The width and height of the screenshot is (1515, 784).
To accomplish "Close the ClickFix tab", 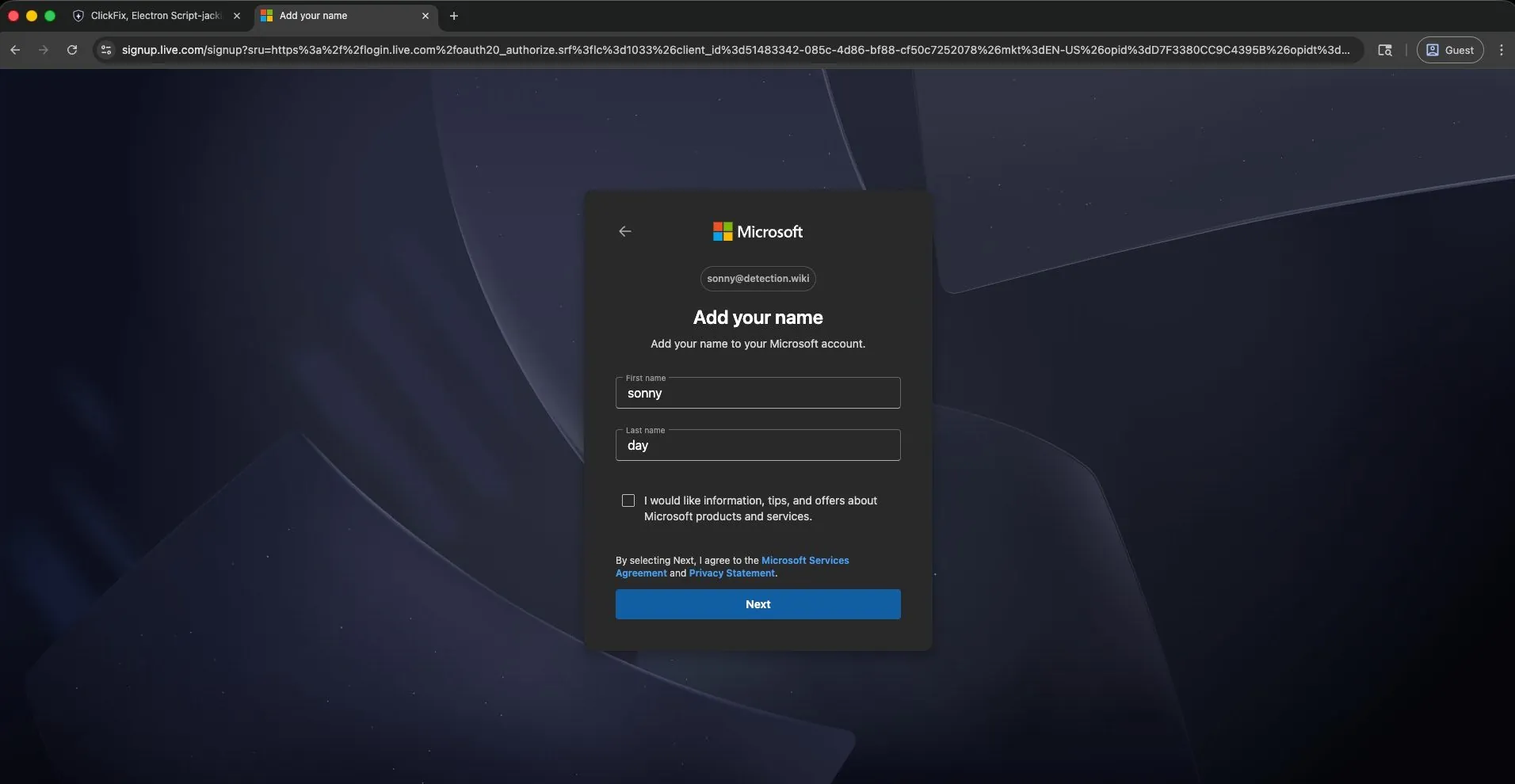I will pos(237,16).
